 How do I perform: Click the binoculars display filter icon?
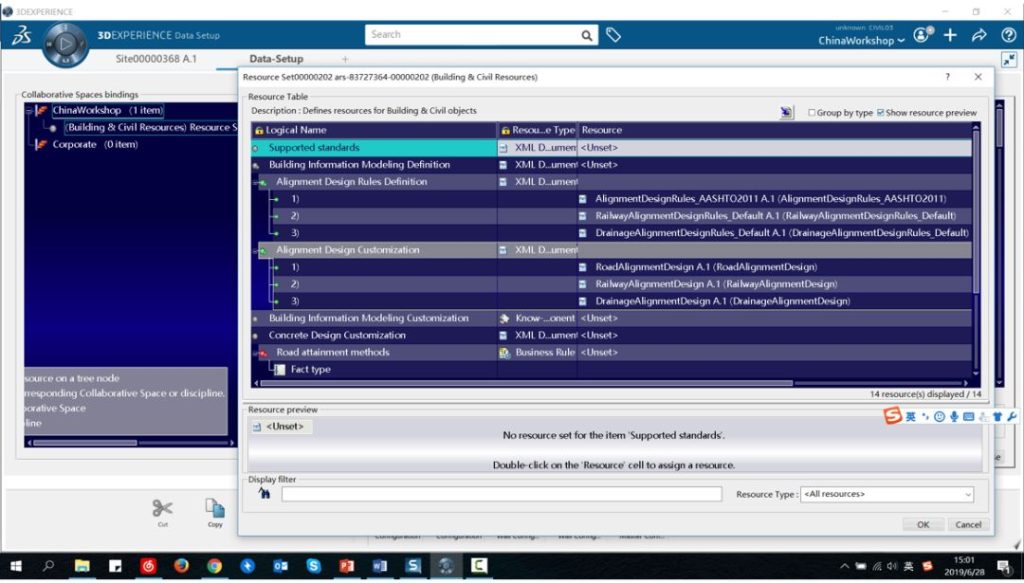[x=264, y=493]
